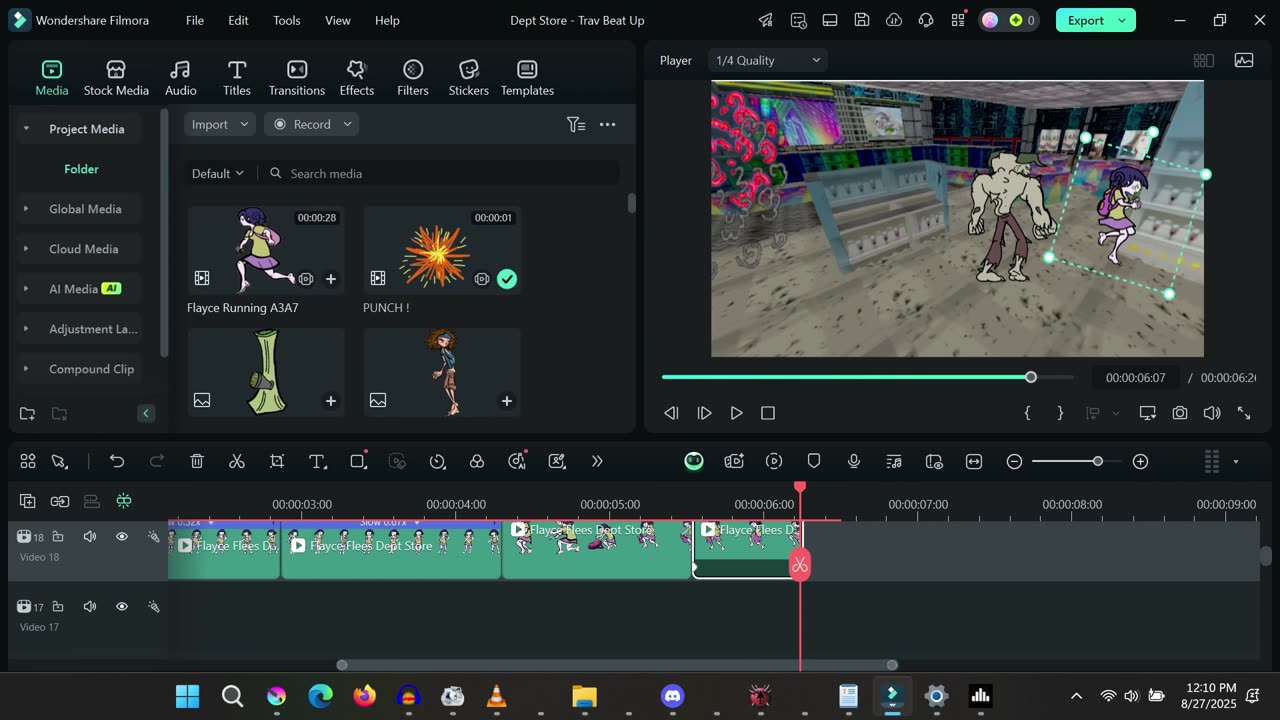Click the Play button in the player
Screen dimensions: 1280x720
point(737,413)
